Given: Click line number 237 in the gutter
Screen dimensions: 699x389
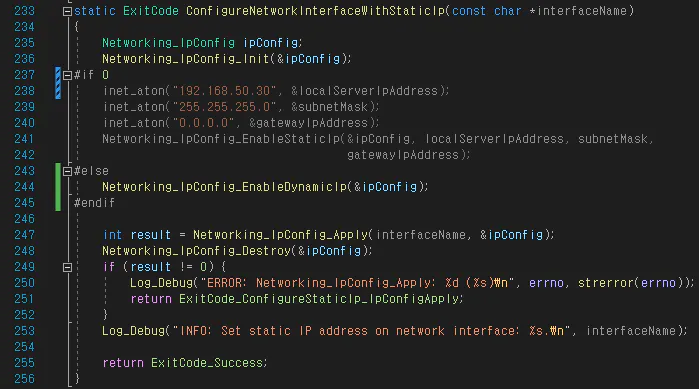Looking at the screenshot, I should coord(24,75).
